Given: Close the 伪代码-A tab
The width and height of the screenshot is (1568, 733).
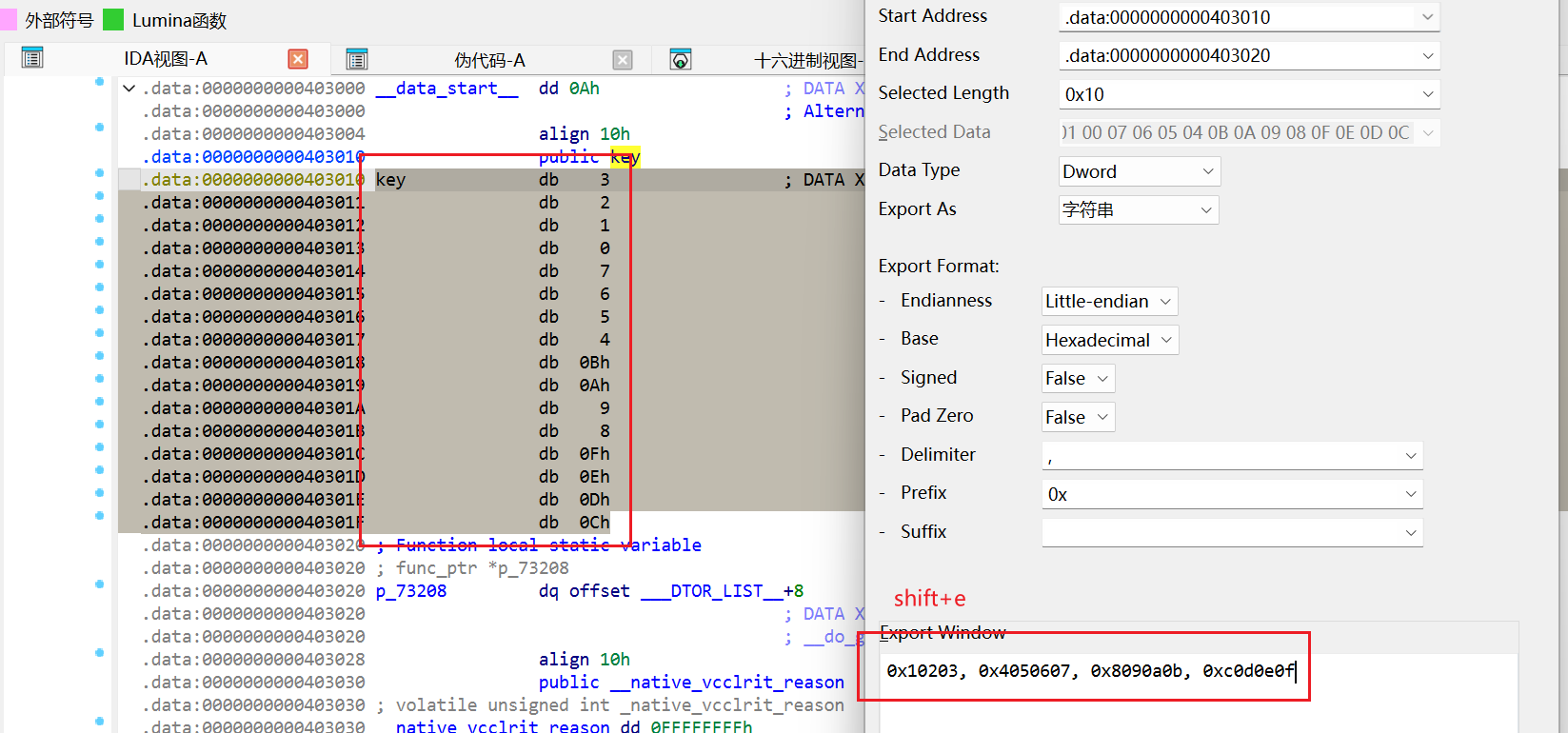Looking at the screenshot, I should click(x=623, y=60).
